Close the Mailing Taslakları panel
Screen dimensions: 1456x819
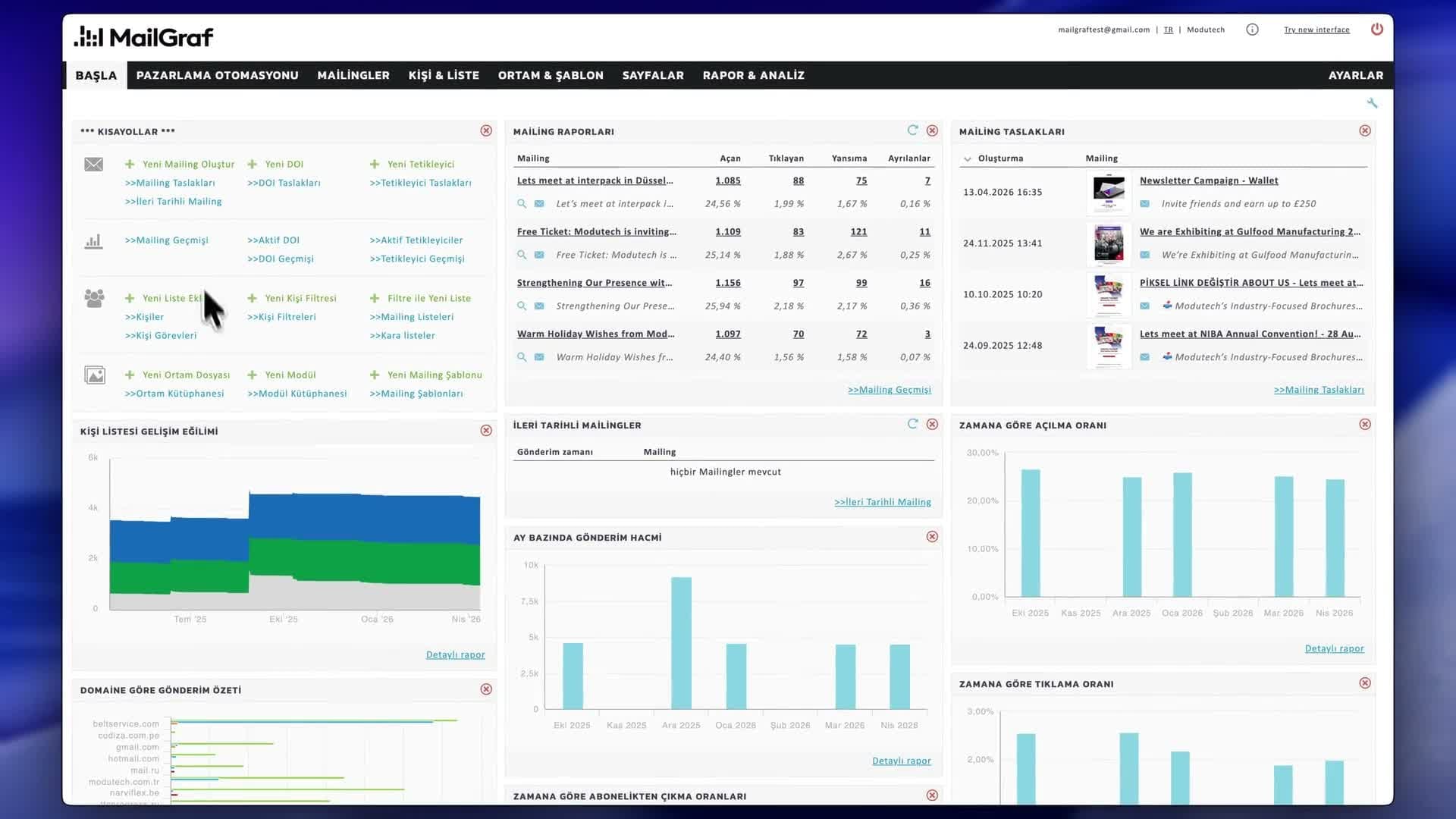click(x=1365, y=131)
